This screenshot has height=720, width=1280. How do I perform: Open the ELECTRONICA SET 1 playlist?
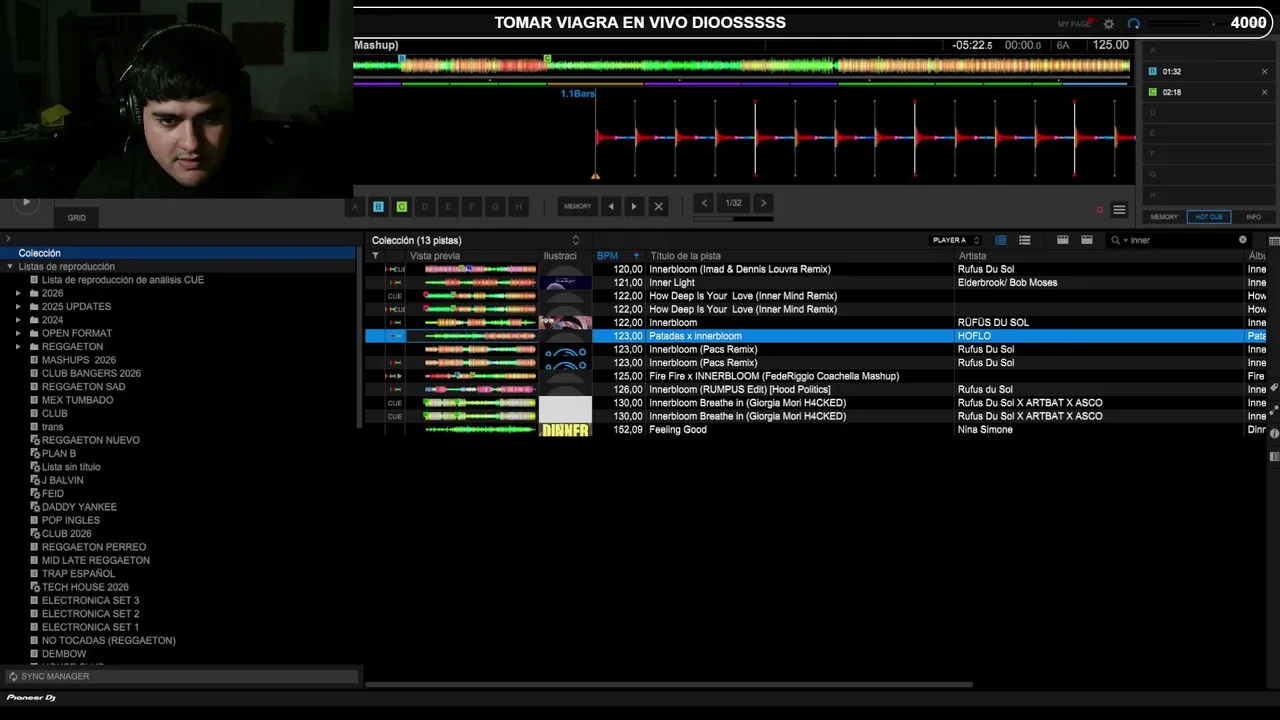(90, 627)
